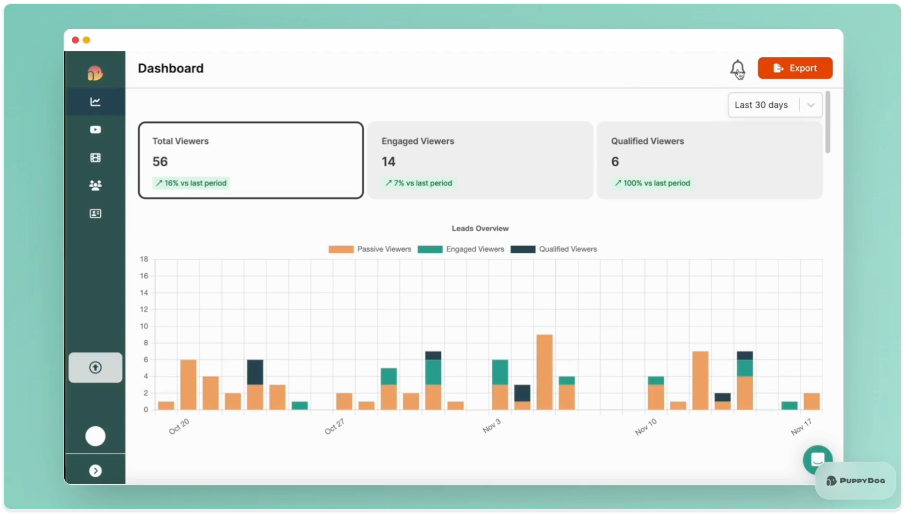Viewport: 907px width, 515px height.
Task: Click the qualified viewers value 6
Action: (x=615, y=162)
